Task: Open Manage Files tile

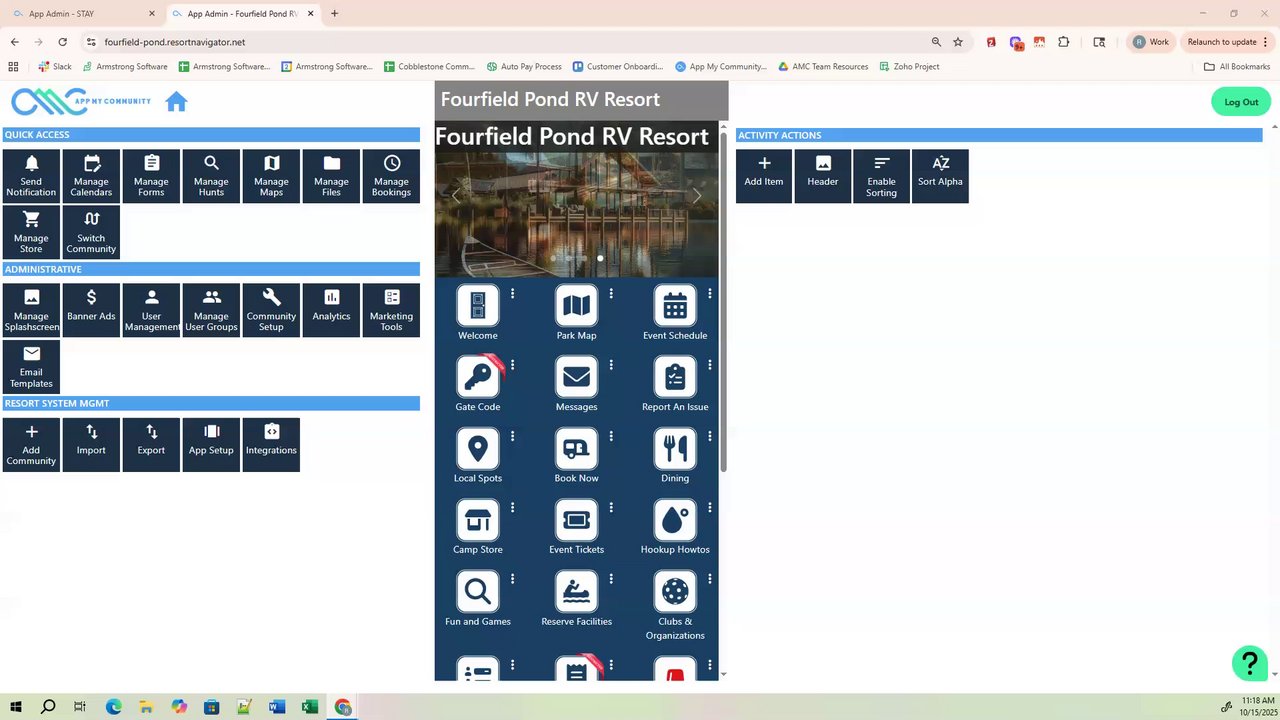Action: point(331,176)
